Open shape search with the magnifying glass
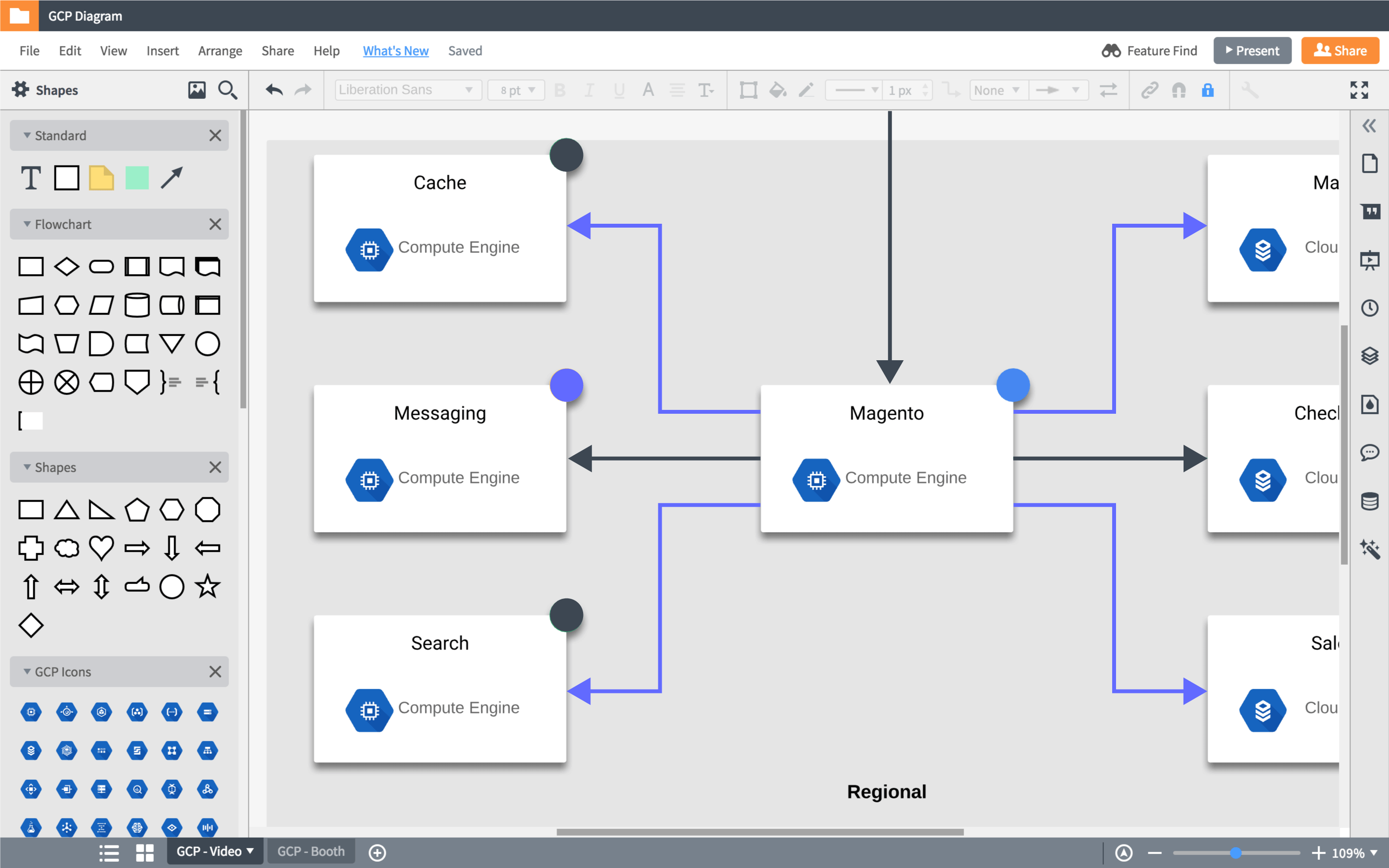Screen dimensions: 1389x868 (228, 90)
